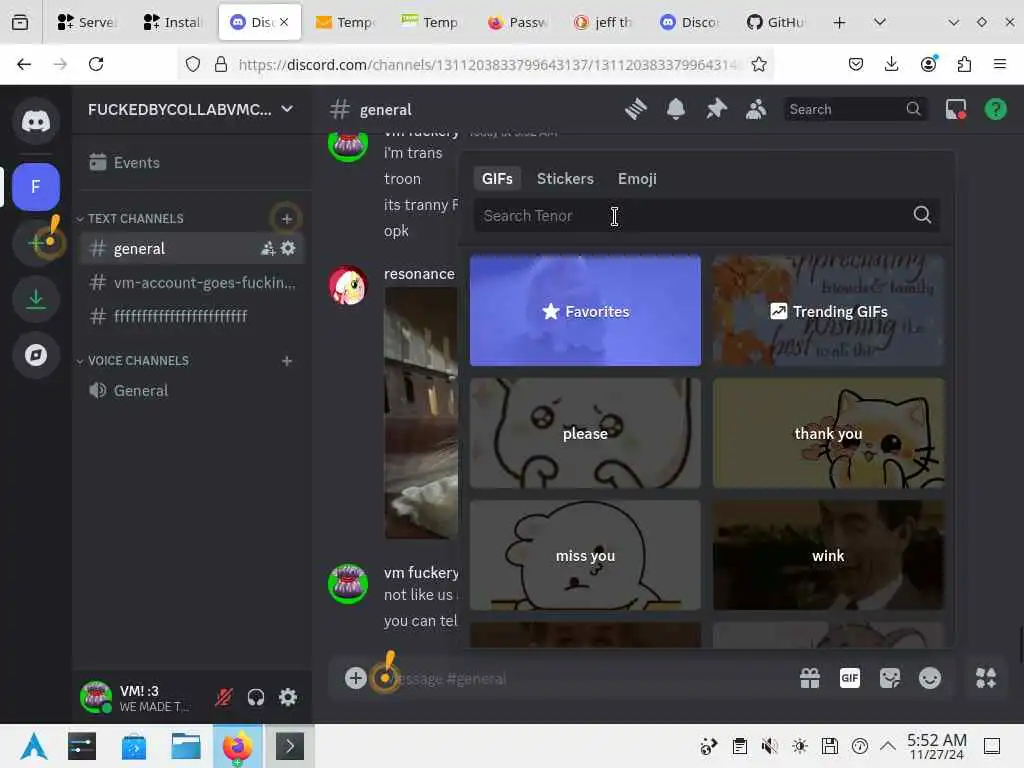The height and width of the screenshot is (768, 1024).
Task: Select the F server icon
Action: 36,187
